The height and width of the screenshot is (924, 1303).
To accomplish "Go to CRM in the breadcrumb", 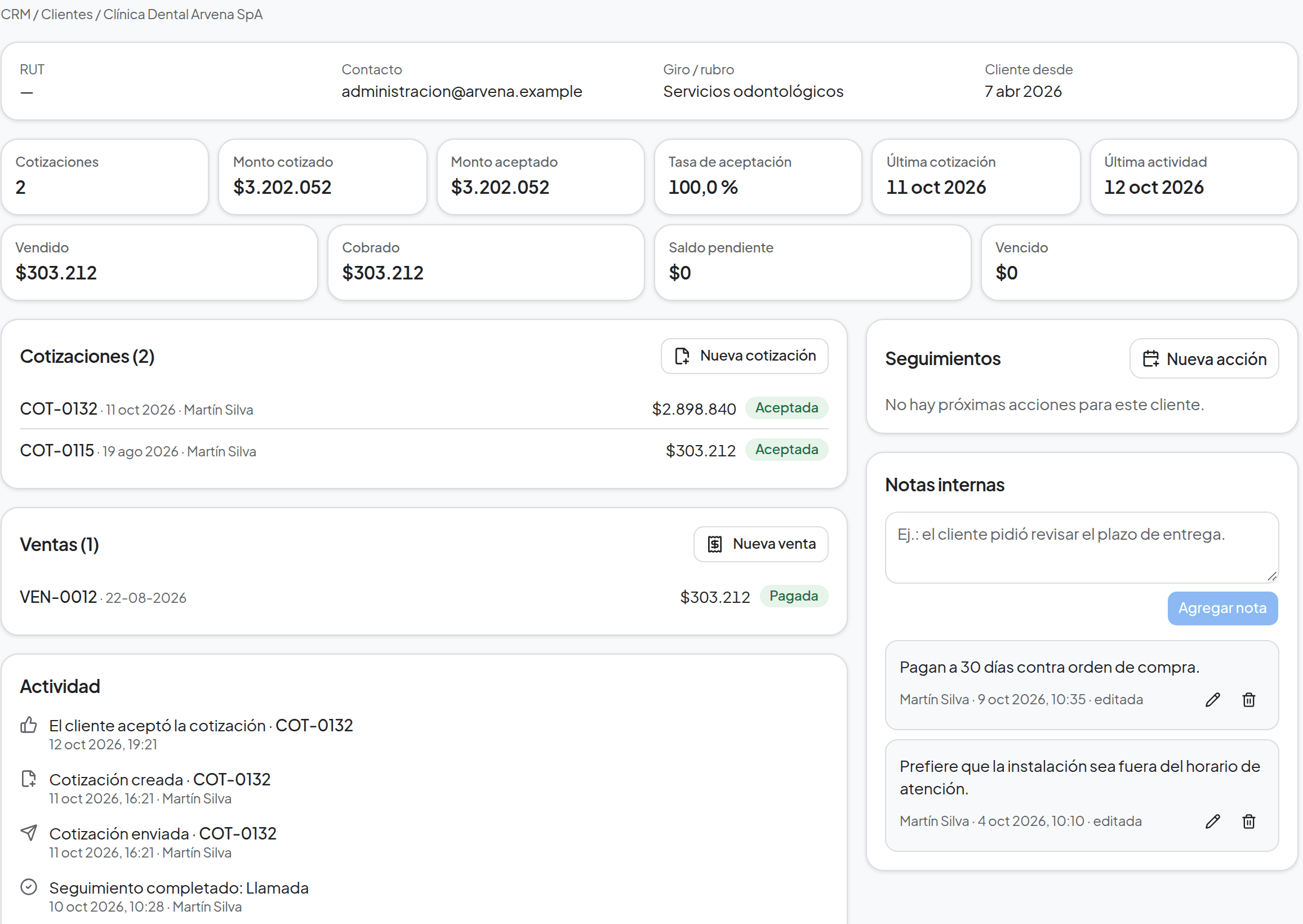I will [x=16, y=14].
